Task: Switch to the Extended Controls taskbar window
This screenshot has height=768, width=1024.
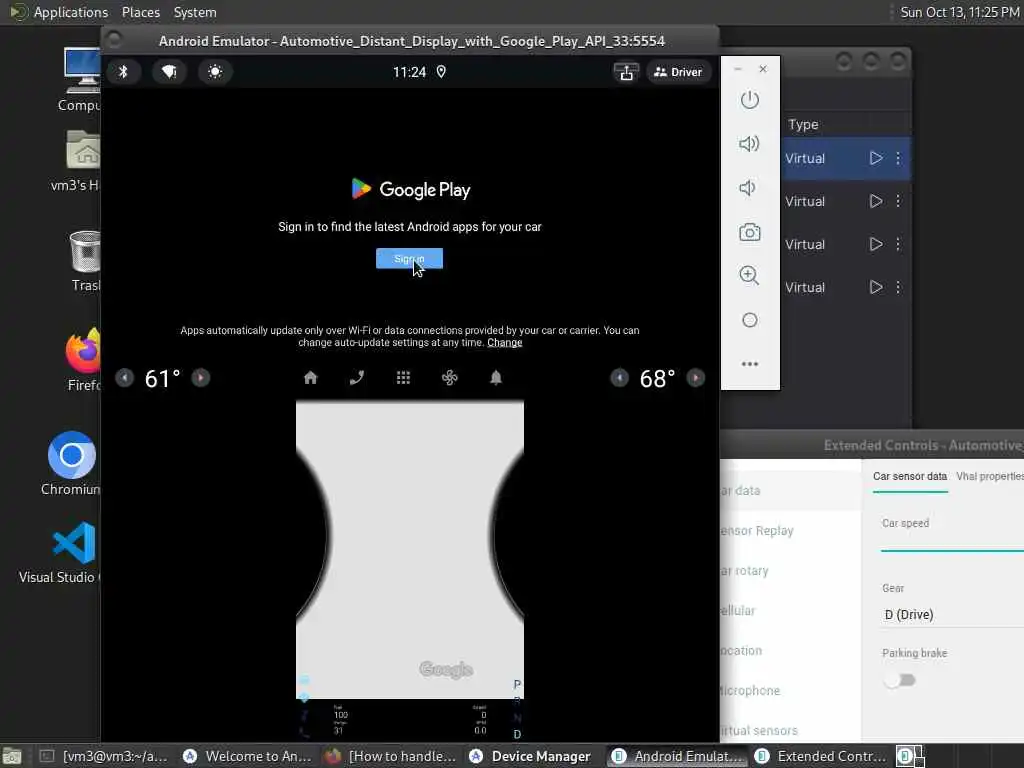Action: [821, 756]
